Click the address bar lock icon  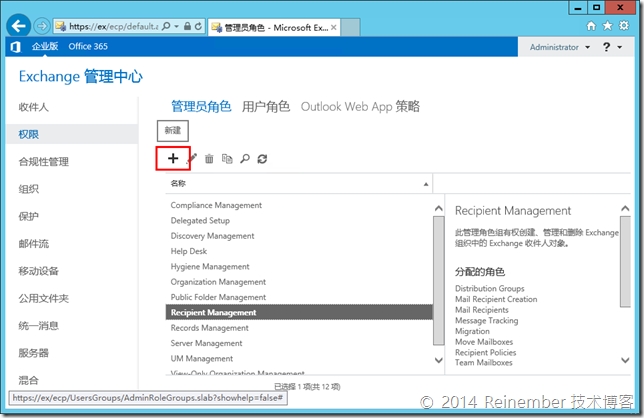[x=187, y=27]
